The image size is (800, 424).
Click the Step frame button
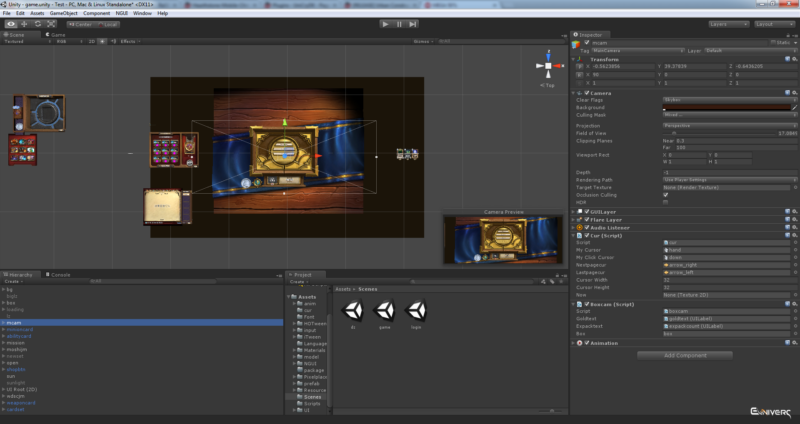(x=413, y=24)
